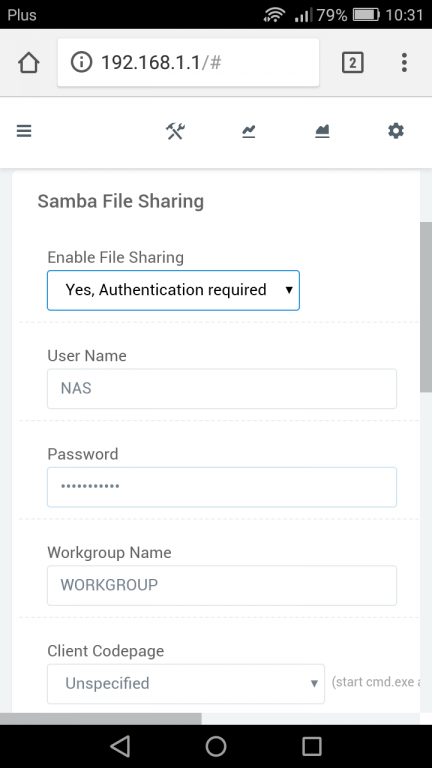Open the browser three-dot overflow menu
This screenshot has width=432, height=768.
click(x=404, y=63)
